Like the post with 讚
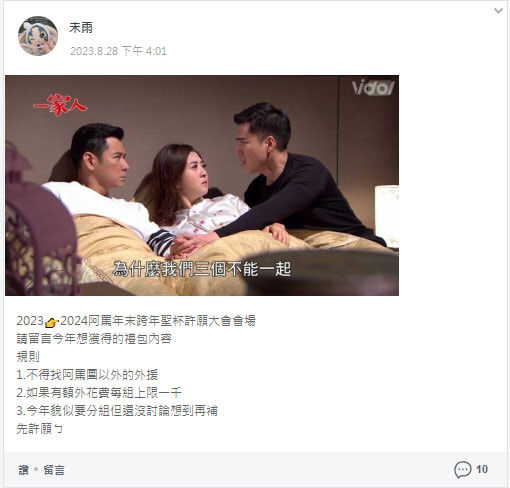Image resolution: width=510 pixels, height=488 pixels. pos(24,470)
